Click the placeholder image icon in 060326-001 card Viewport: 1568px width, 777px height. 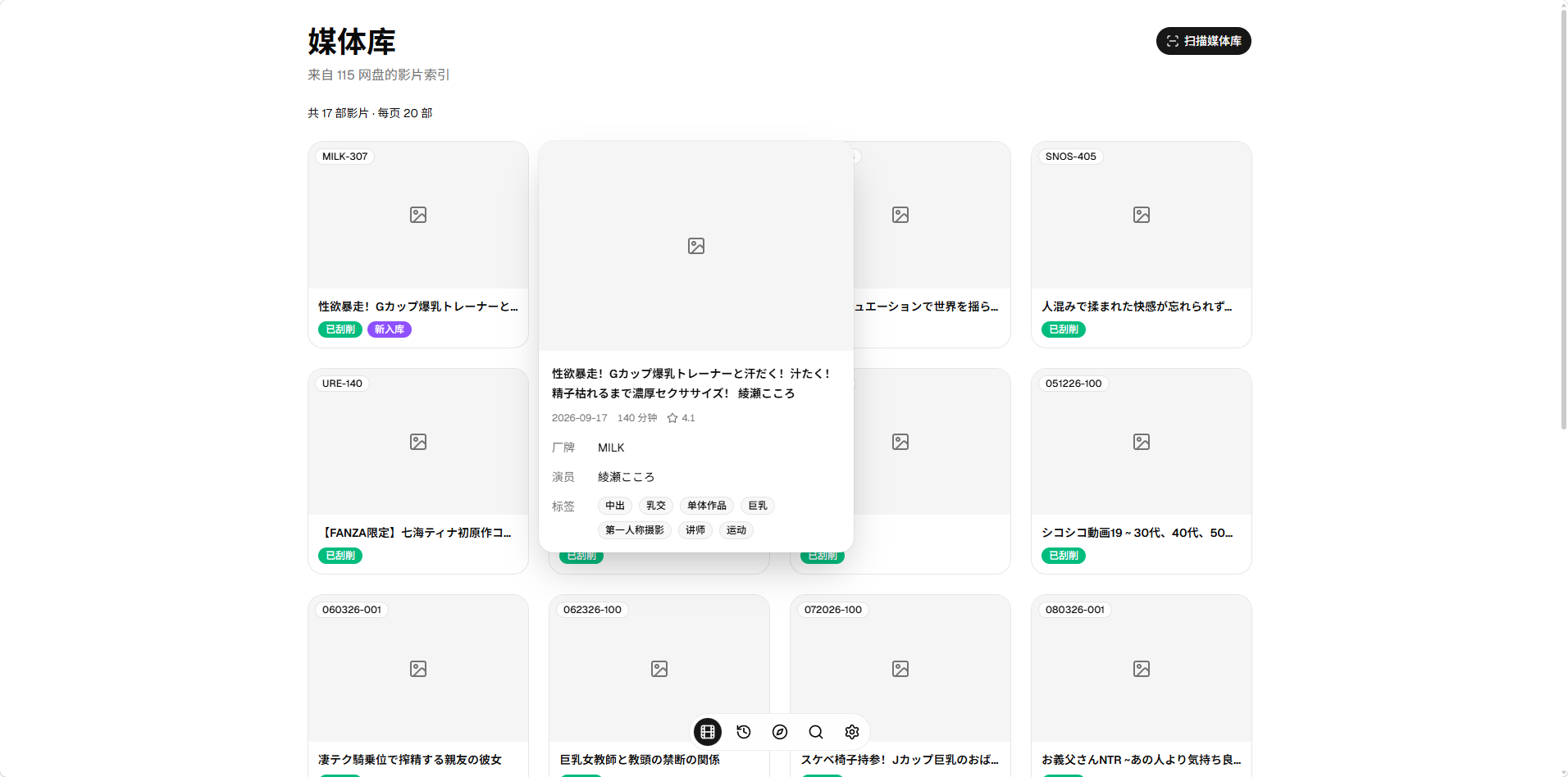click(418, 669)
